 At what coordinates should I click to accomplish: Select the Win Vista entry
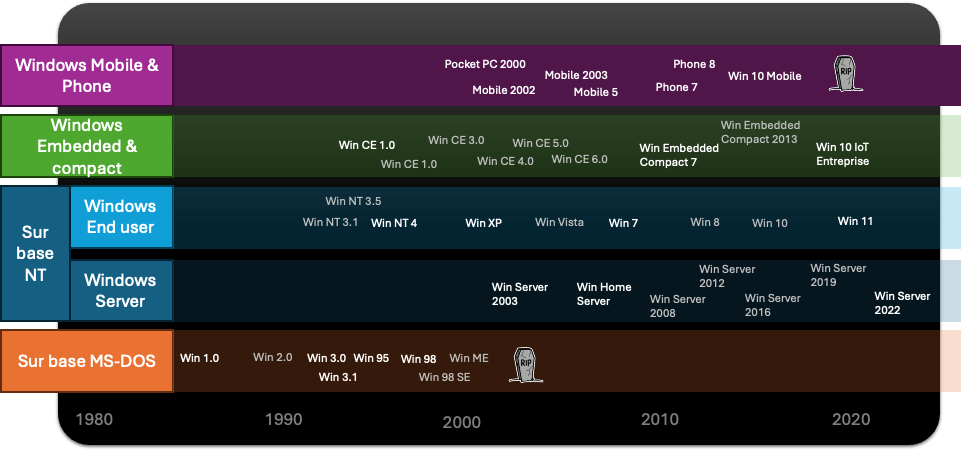[560, 222]
